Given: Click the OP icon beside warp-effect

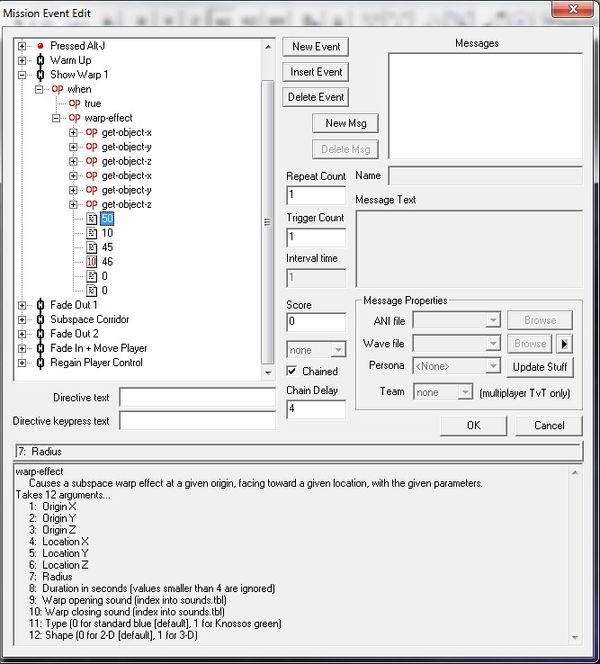Looking at the screenshot, I should click(x=74, y=118).
